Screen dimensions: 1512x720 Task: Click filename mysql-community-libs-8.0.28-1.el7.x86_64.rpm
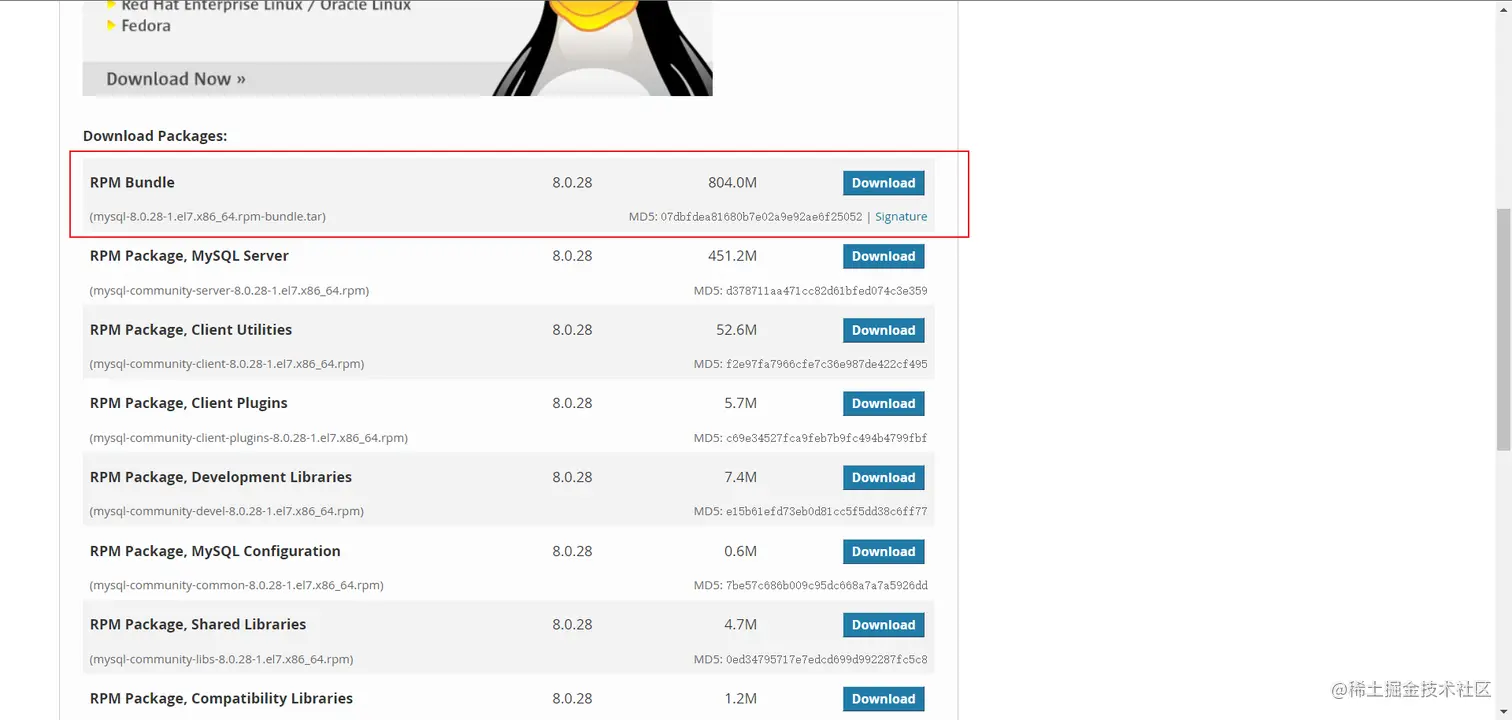point(221,659)
